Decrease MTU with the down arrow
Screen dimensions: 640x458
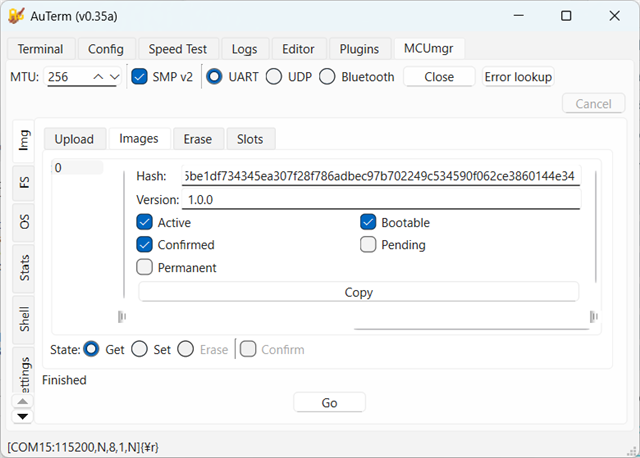115,77
